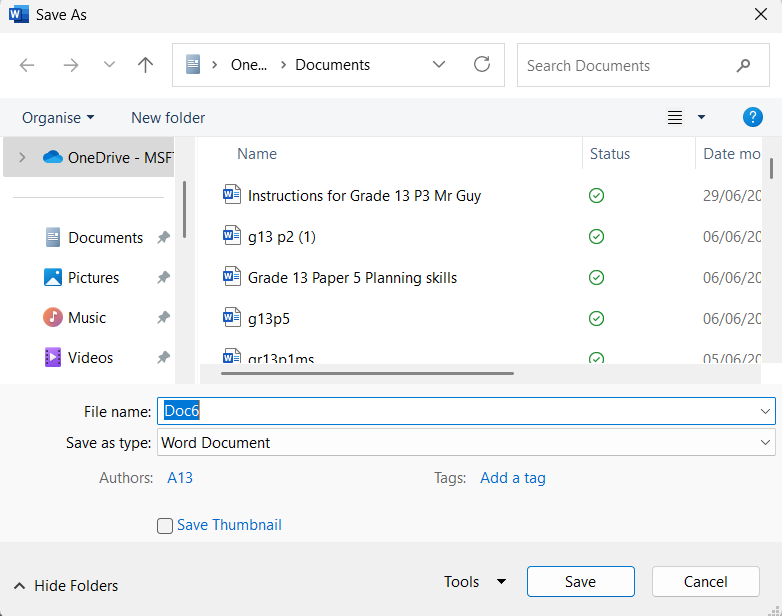Screen dimensions: 782x616
Task: Click the Back navigation arrow
Action: [x=27, y=65]
